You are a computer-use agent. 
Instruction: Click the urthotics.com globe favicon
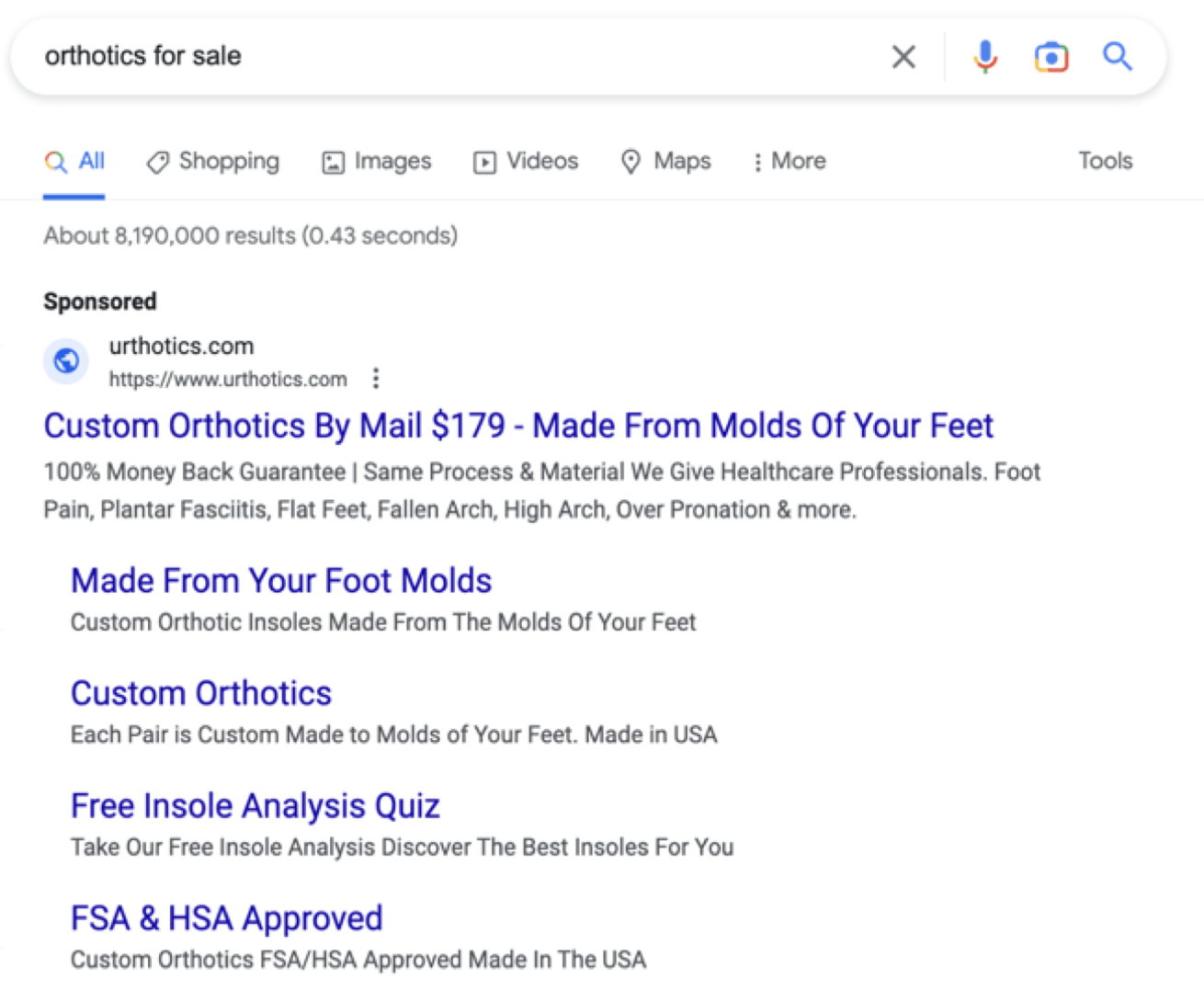[x=66, y=361]
